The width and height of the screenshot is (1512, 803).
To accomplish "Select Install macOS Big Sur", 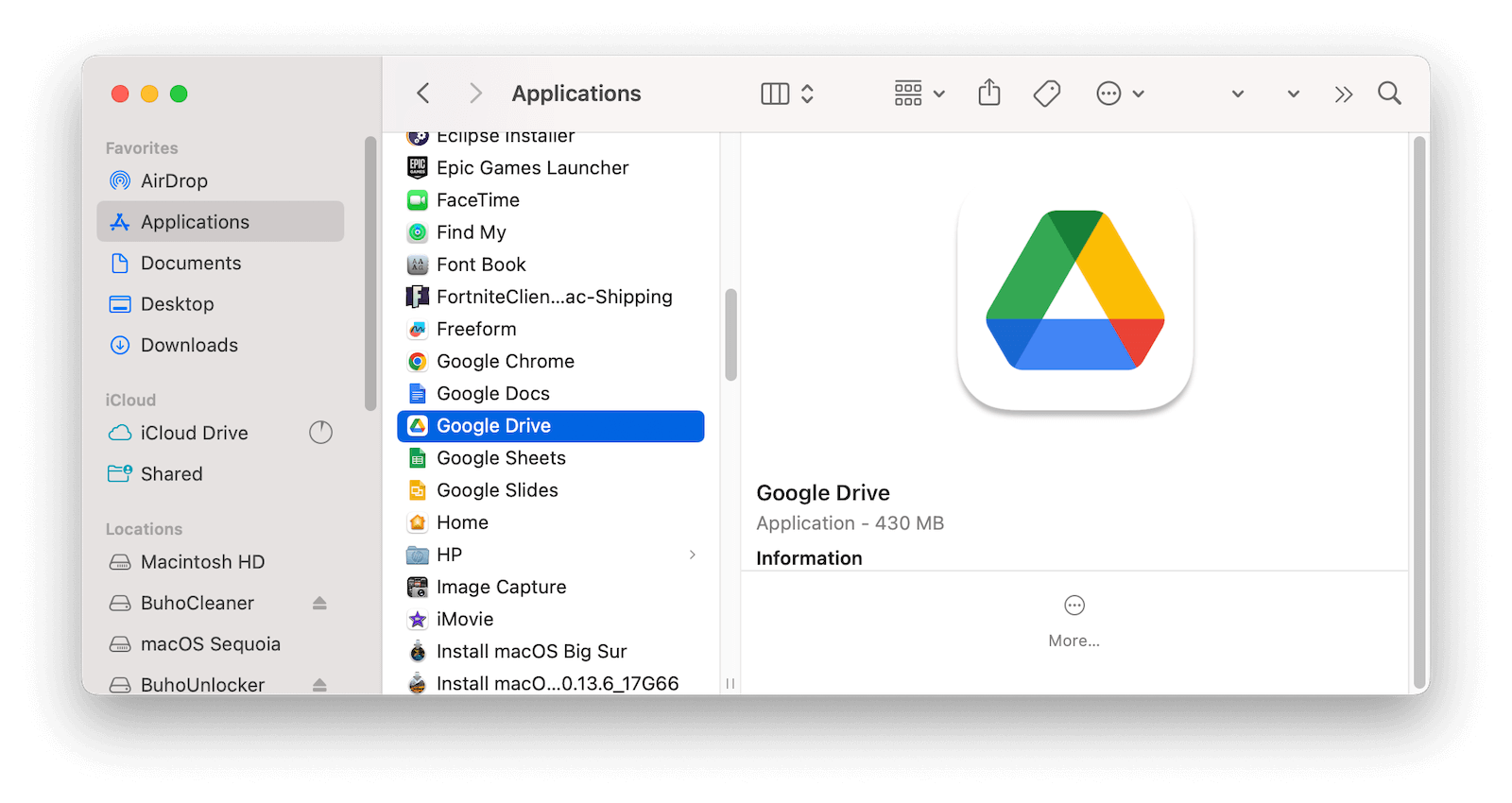I will coord(551,652).
